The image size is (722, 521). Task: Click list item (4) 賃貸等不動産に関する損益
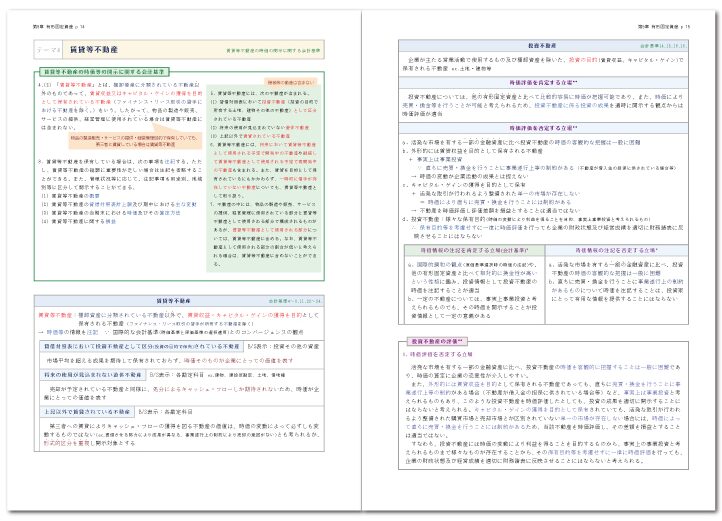[x=79, y=222]
